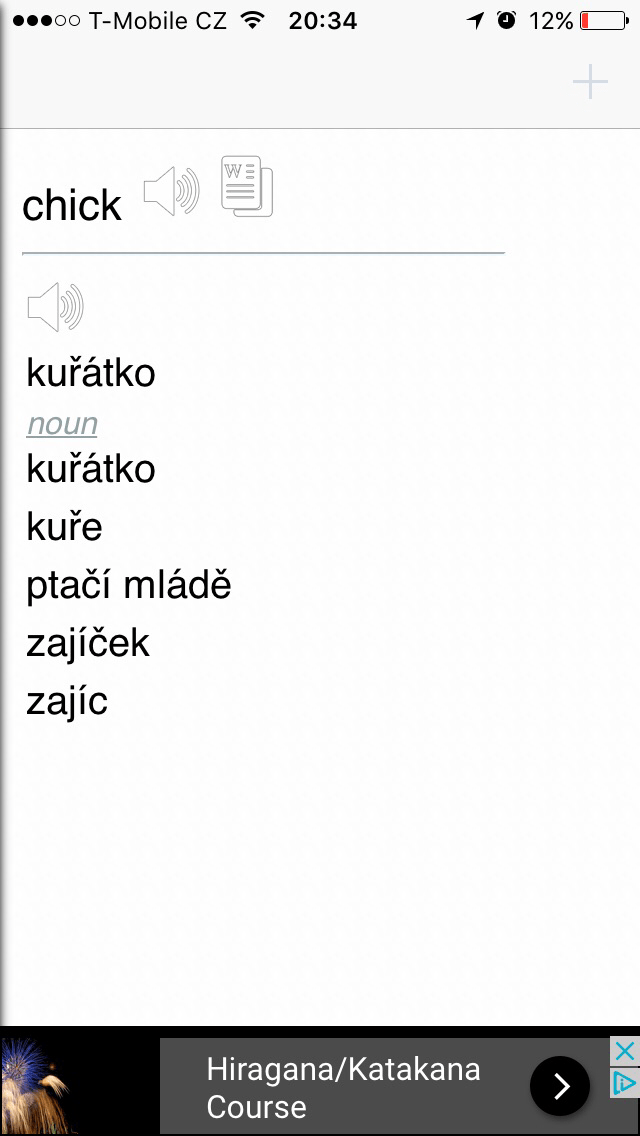Select the "zajíček" translation entry
This screenshot has width=640, height=1136.
88,643
